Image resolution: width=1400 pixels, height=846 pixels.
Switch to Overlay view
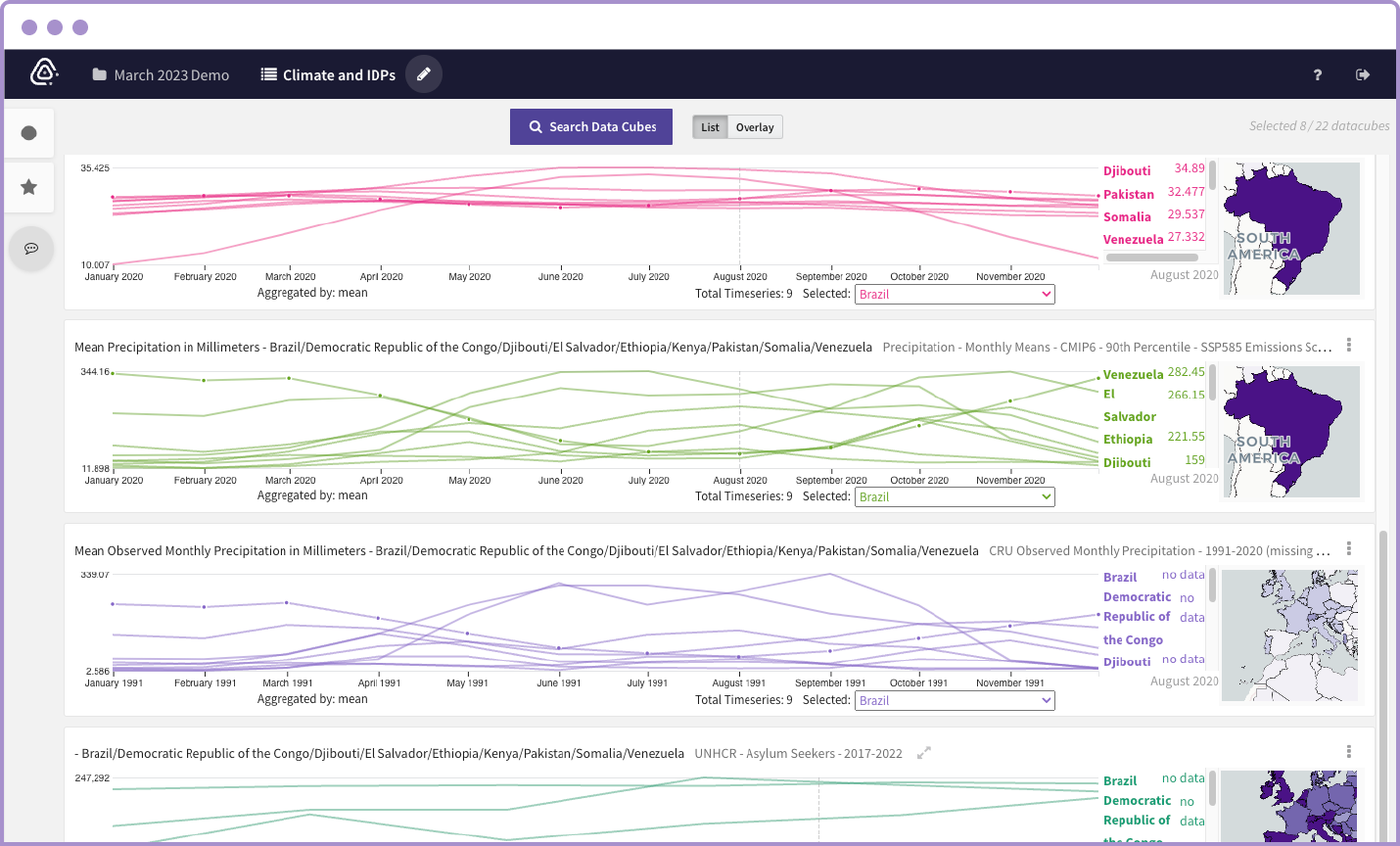click(x=755, y=127)
